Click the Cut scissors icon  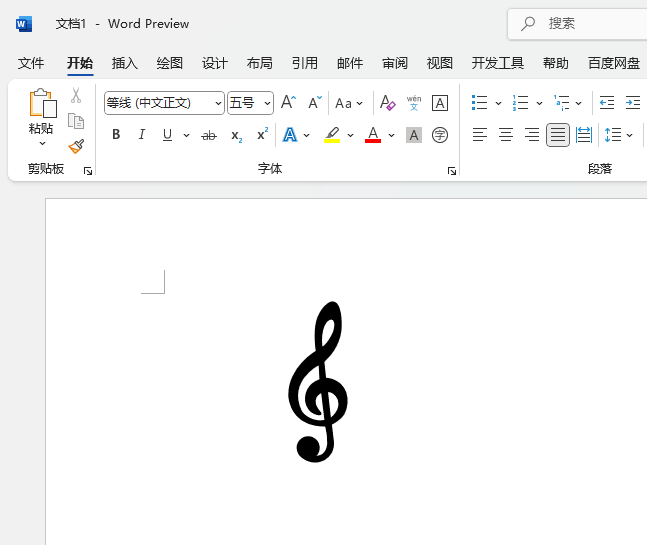[76, 95]
